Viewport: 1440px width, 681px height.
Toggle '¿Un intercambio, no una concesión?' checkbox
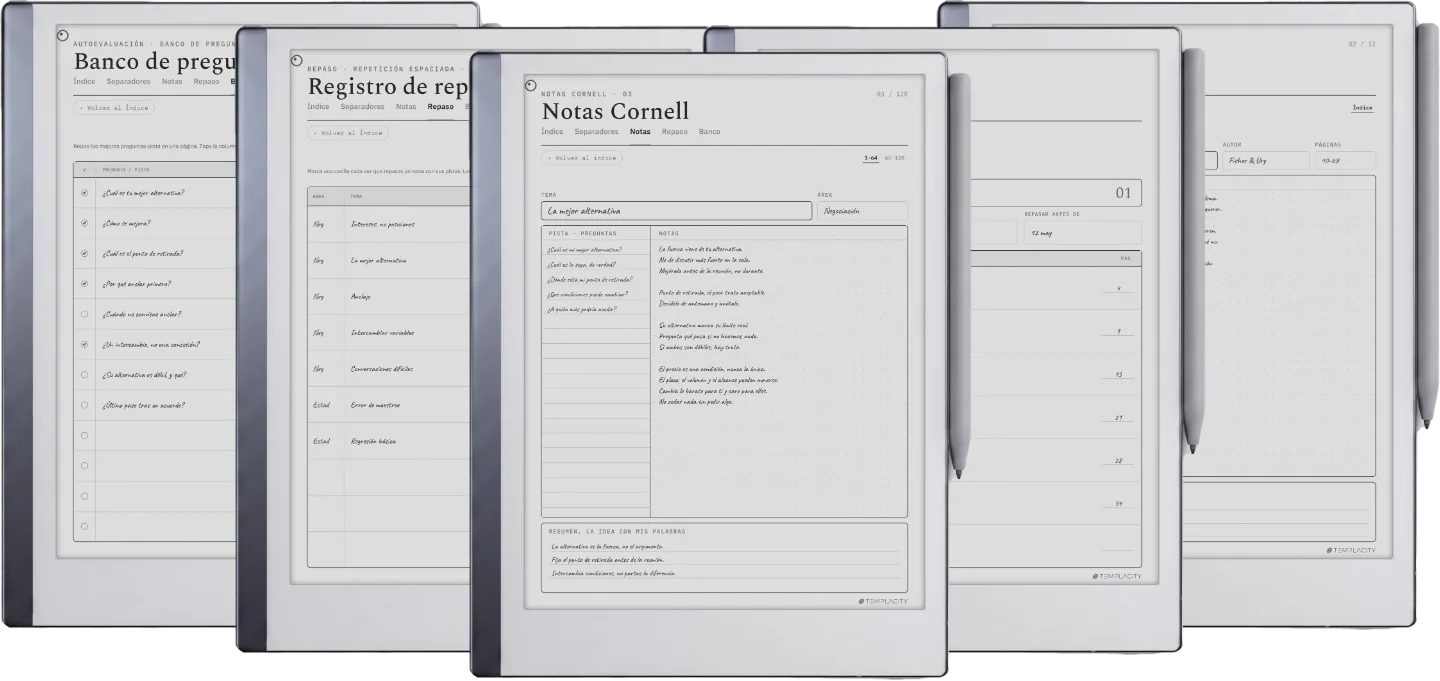[x=84, y=344]
